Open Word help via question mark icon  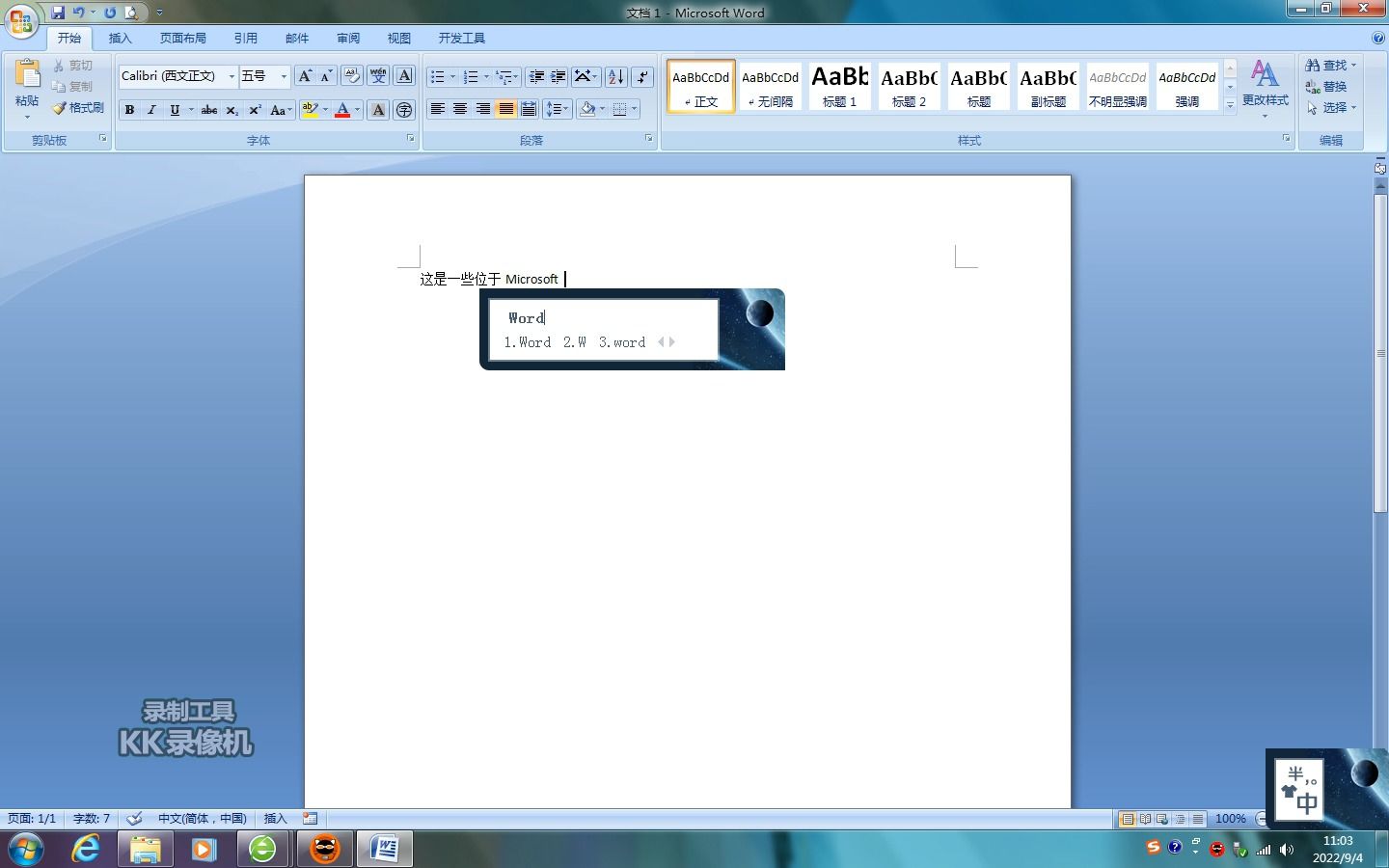(x=1377, y=38)
